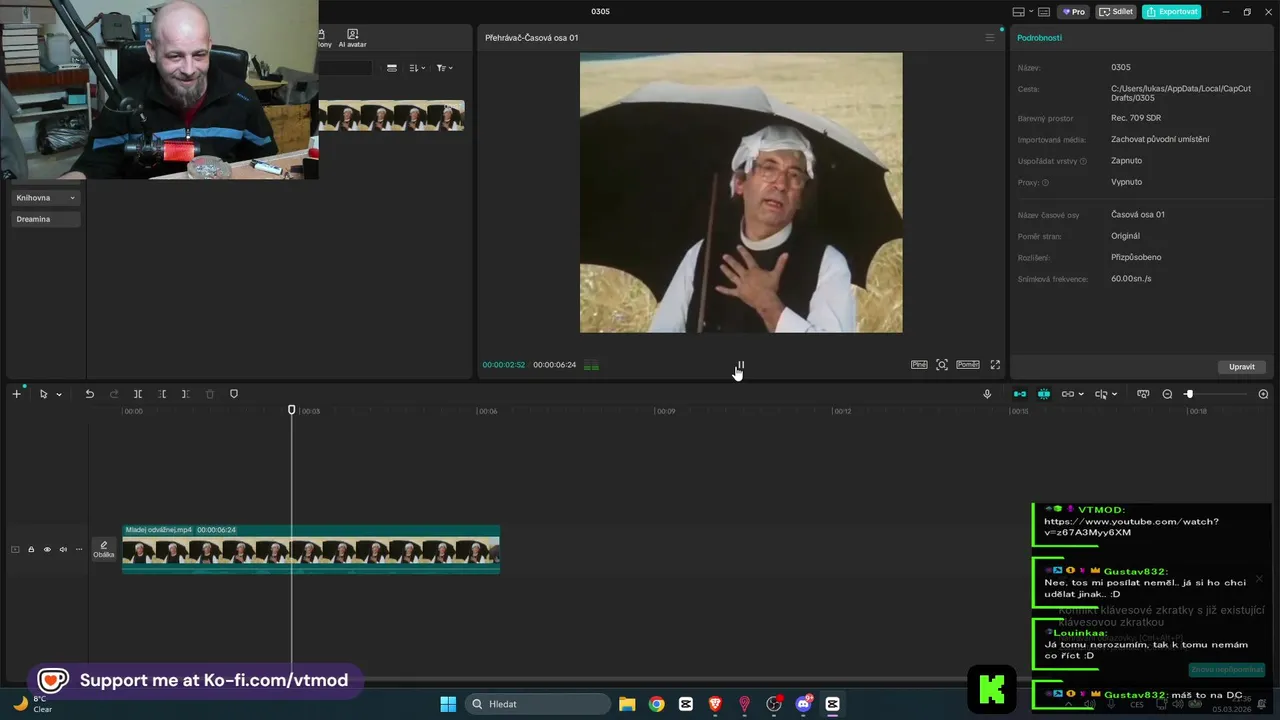Click the info icon next to Uspořádat vrstvy
The image size is (1280, 720).
point(1083,161)
